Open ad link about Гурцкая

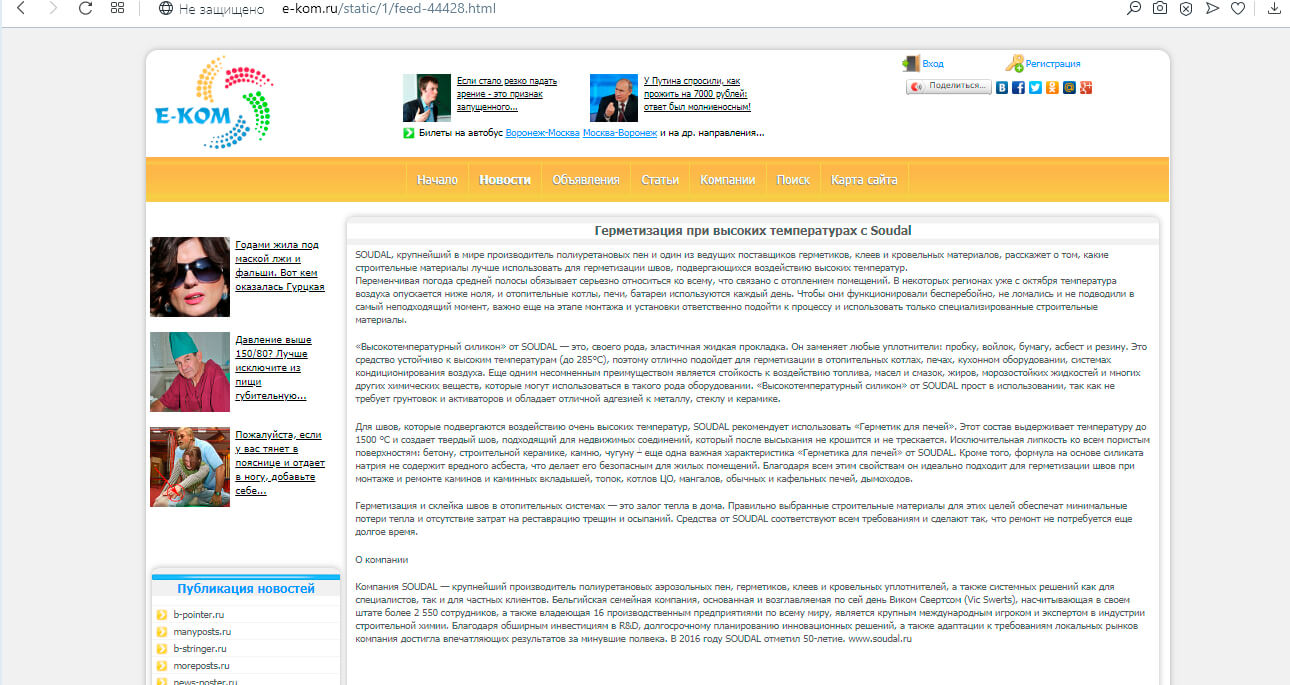point(280,265)
